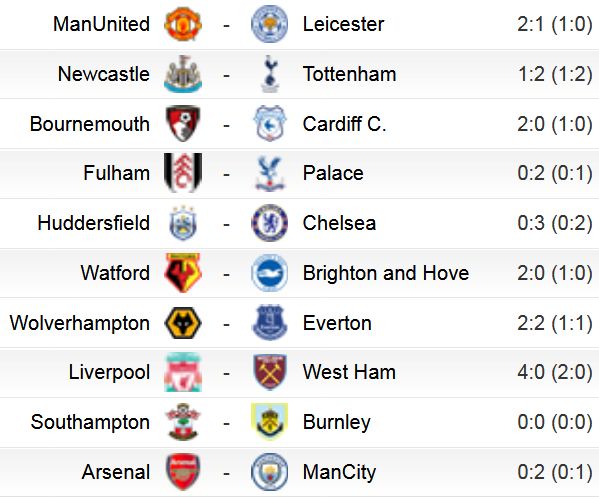This screenshot has width=599, height=499.
Task: Click the Manchester City crest icon
Action: coord(269,472)
